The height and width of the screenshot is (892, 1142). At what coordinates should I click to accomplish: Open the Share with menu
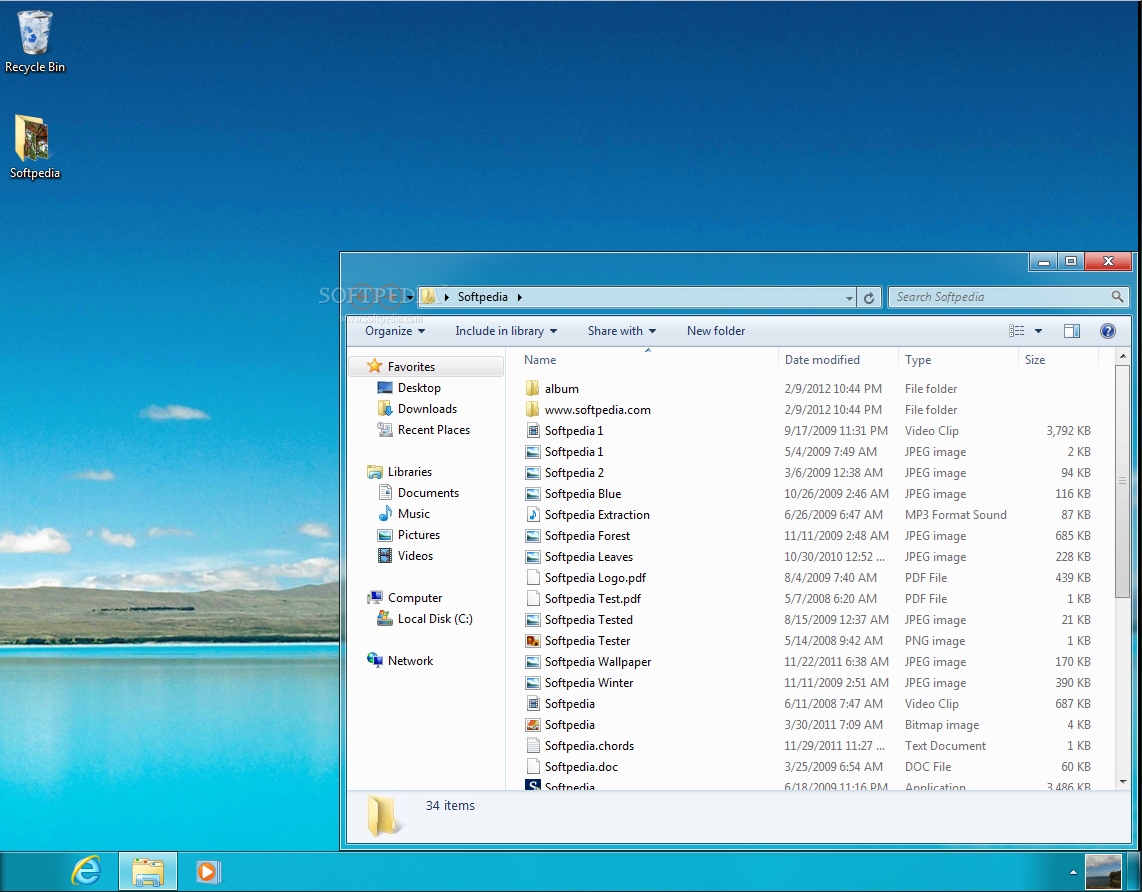click(x=622, y=331)
